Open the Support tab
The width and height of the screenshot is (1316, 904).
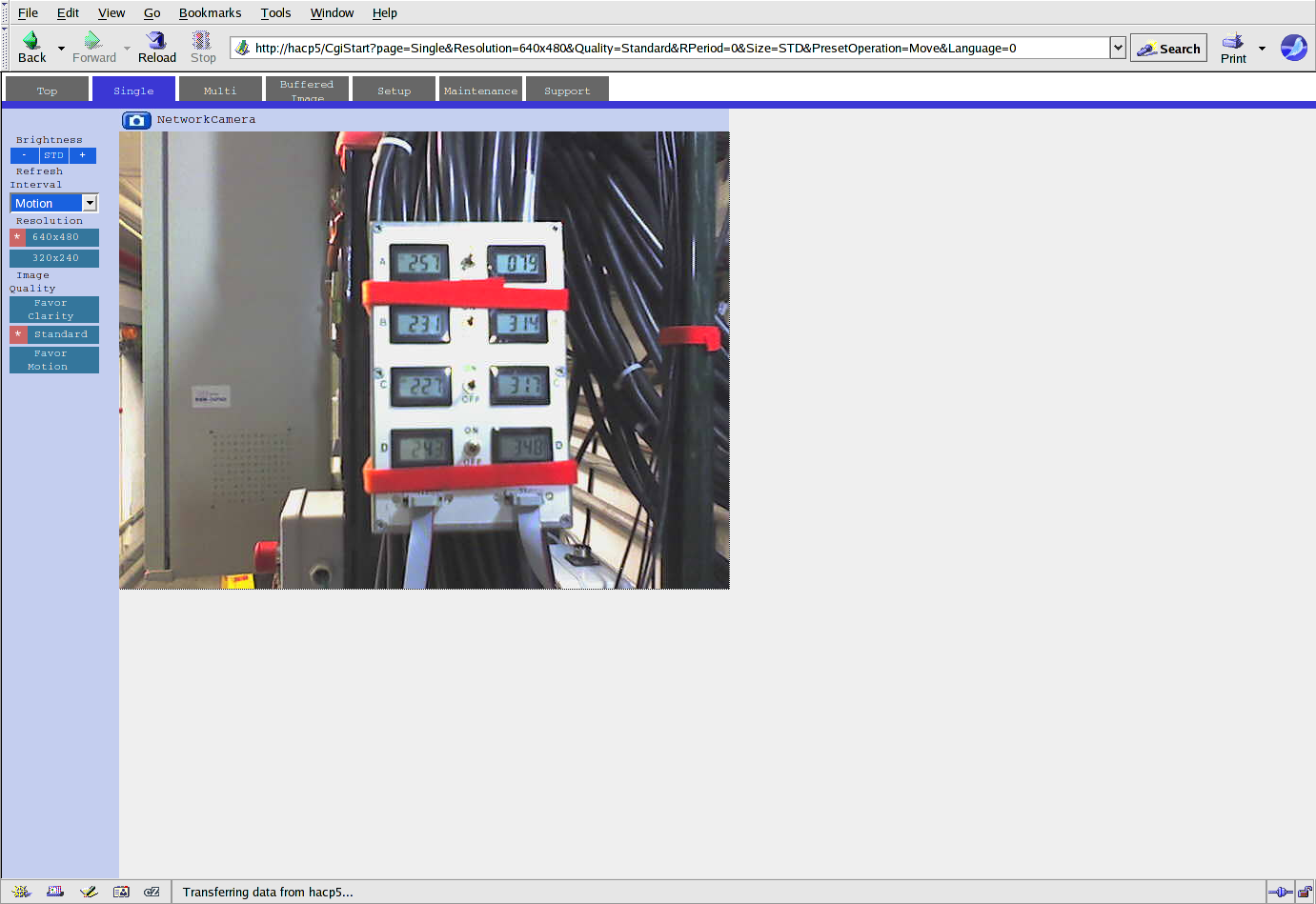[567, 89]
